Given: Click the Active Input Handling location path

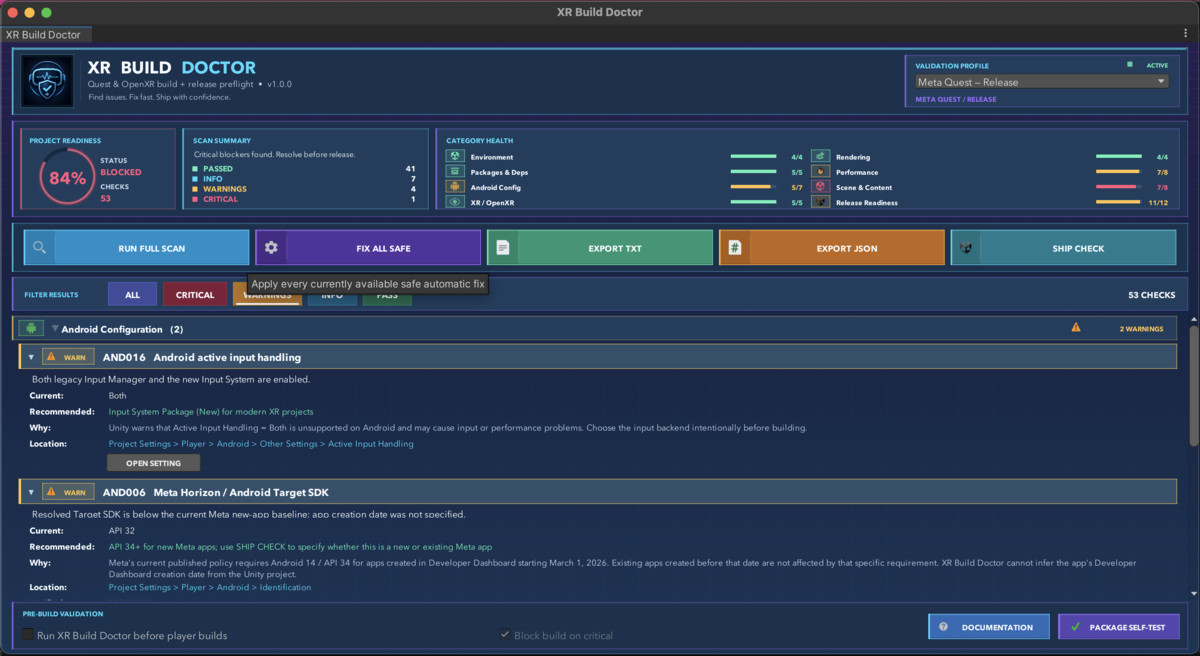Looking at the screenshot, I should (261, 443).
